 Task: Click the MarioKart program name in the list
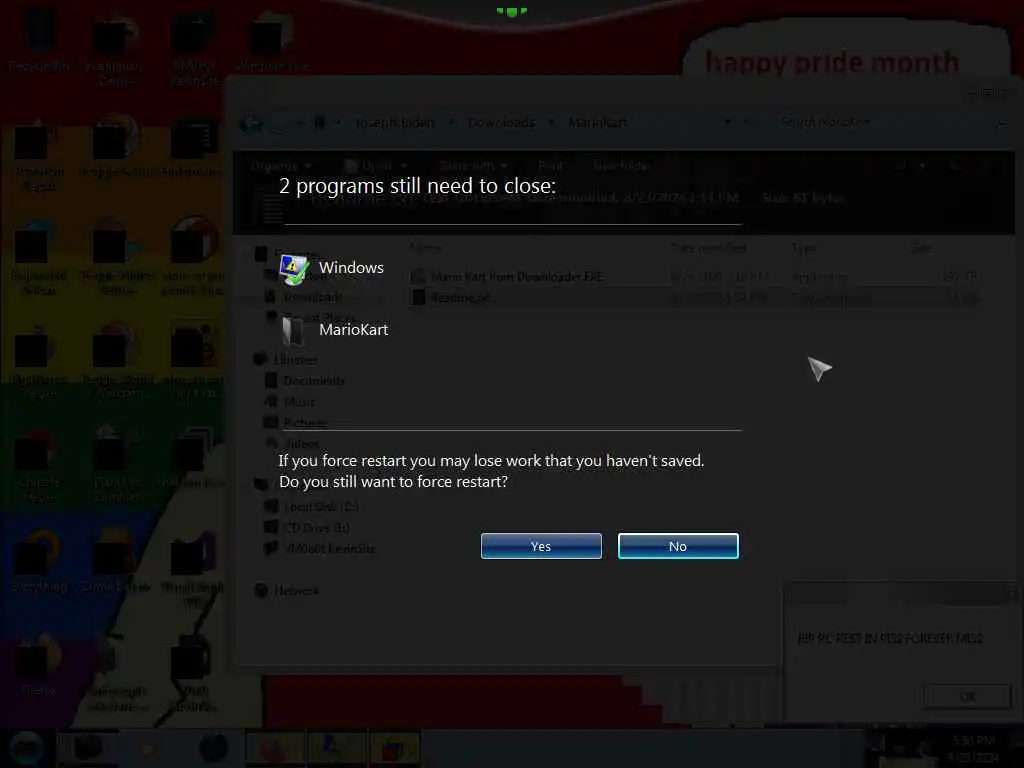pos(353,330)
